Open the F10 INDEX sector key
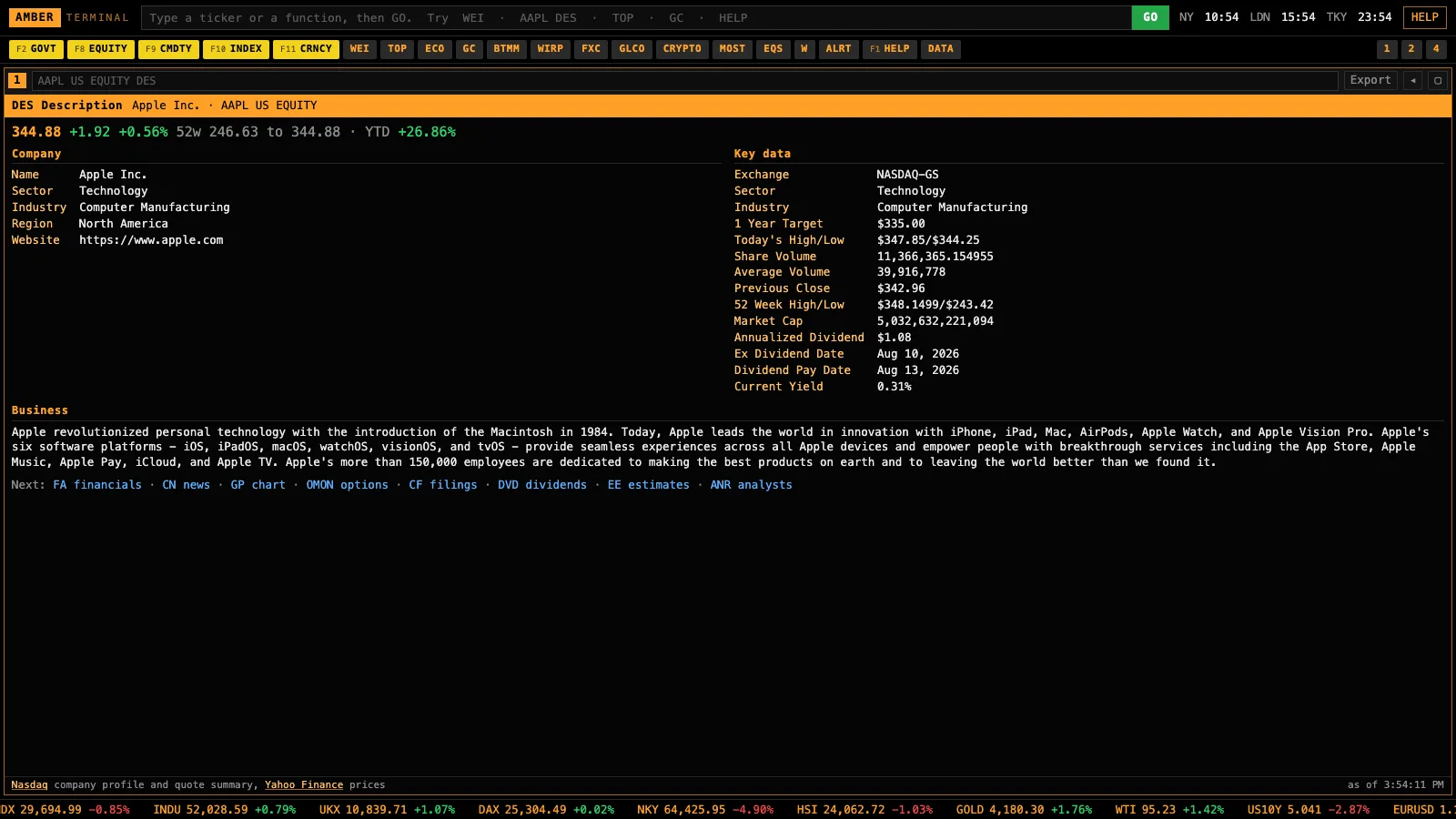Viewport: 1456px width, 819px height. (236, 49)
